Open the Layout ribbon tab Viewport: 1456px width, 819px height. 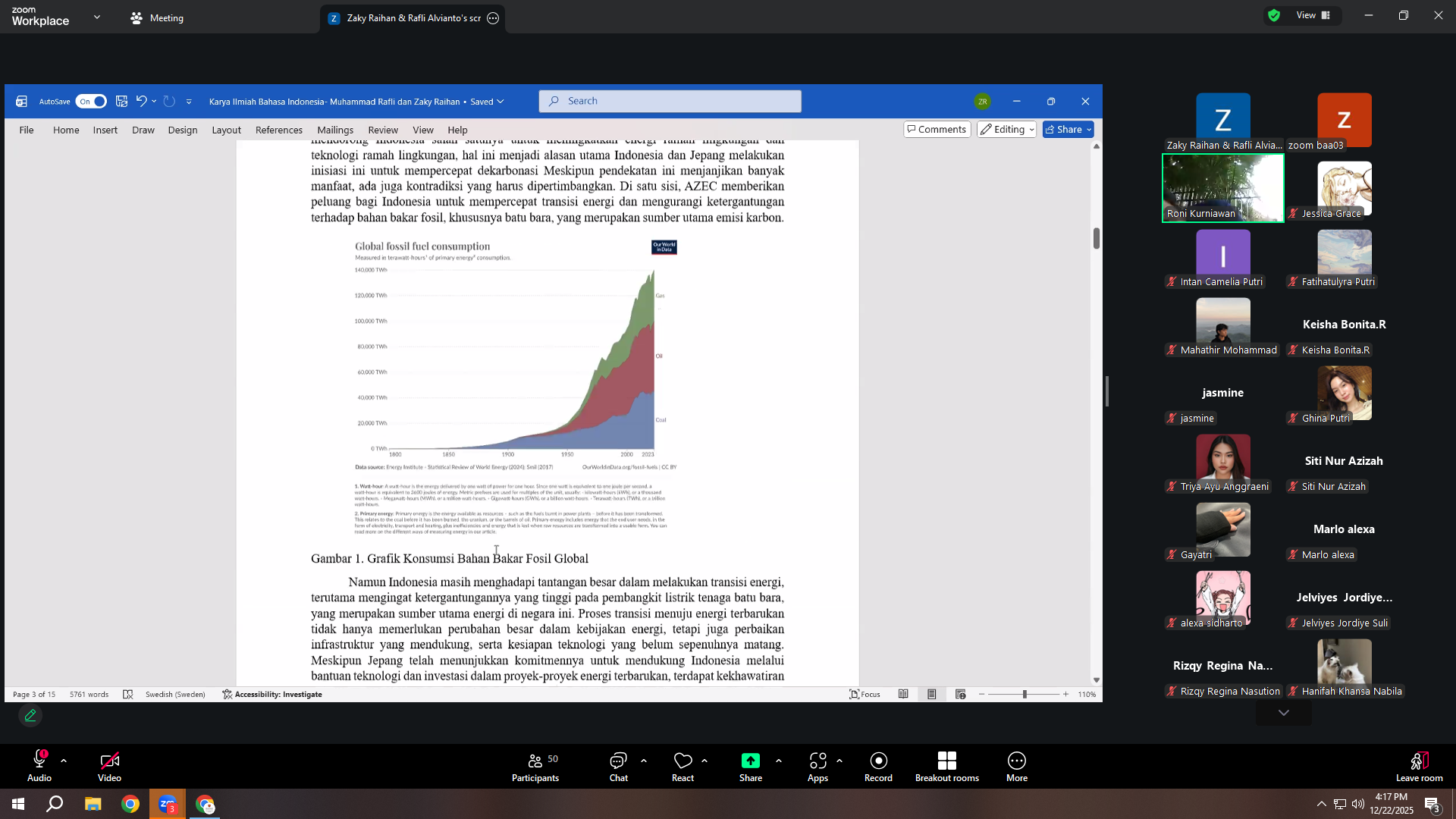click(x=226, y=130)
